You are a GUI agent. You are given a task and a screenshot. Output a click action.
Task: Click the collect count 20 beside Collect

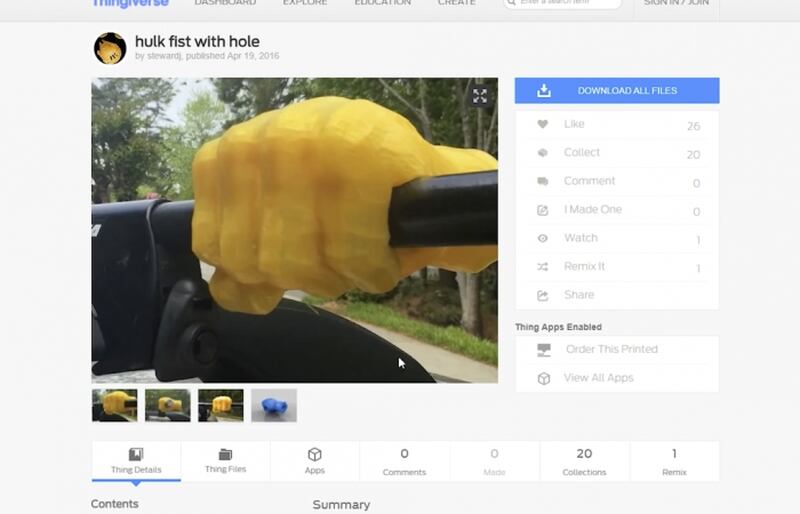[x=693, y=155]
